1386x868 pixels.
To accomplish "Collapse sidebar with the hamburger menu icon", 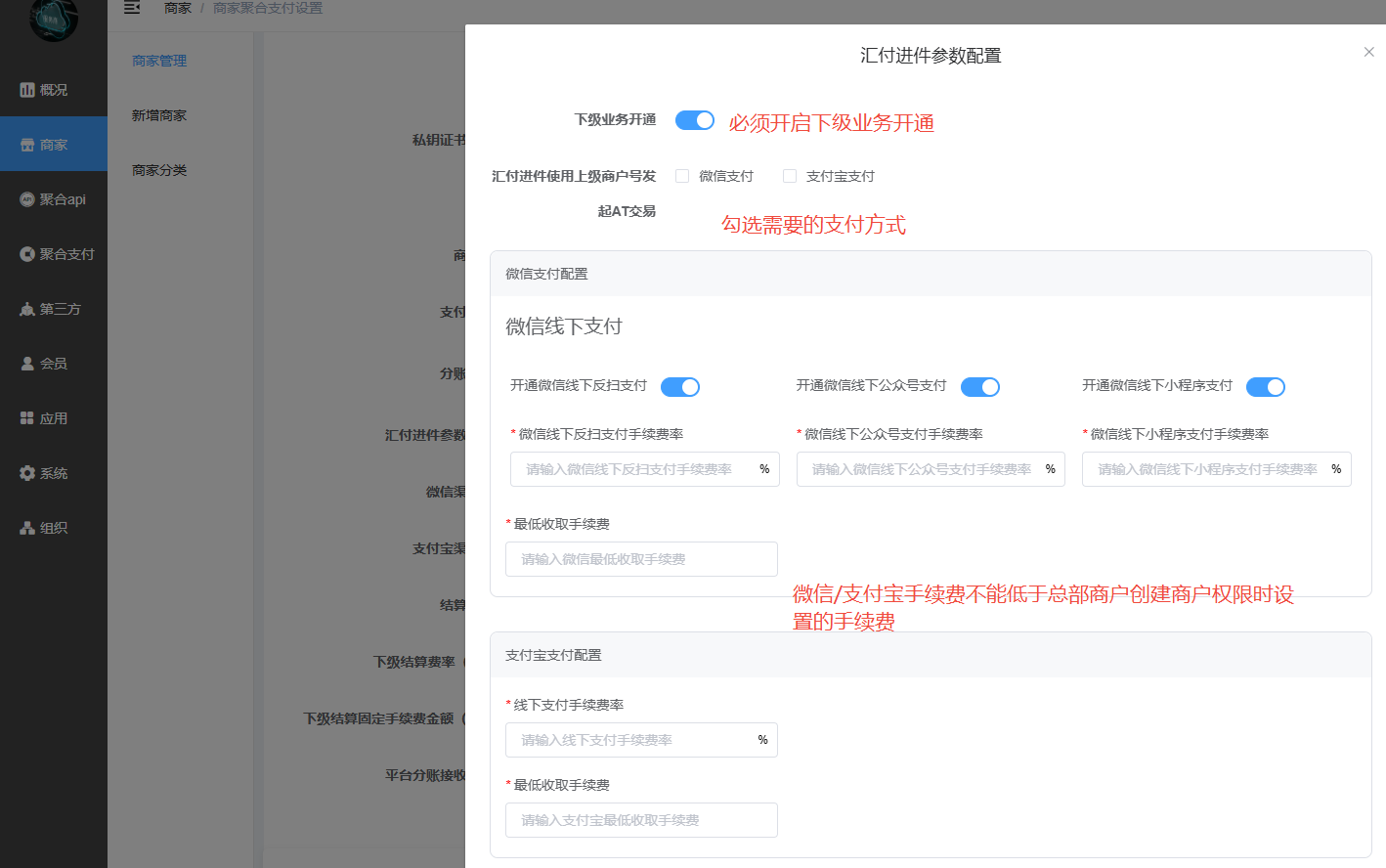I will (132, 8).
